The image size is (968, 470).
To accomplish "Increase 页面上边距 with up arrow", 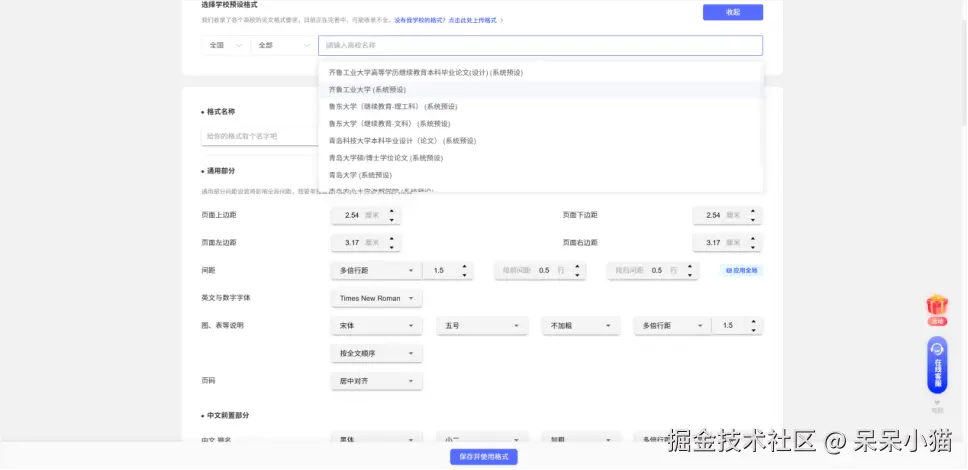I will pyautogui.click(x=391, y=211).
